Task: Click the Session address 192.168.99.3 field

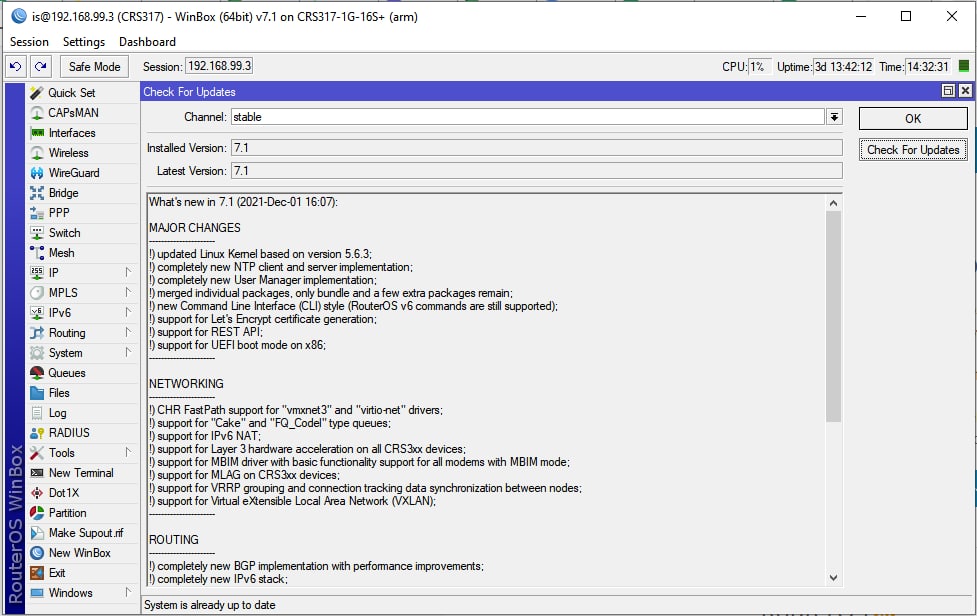Action: [219, 66]
